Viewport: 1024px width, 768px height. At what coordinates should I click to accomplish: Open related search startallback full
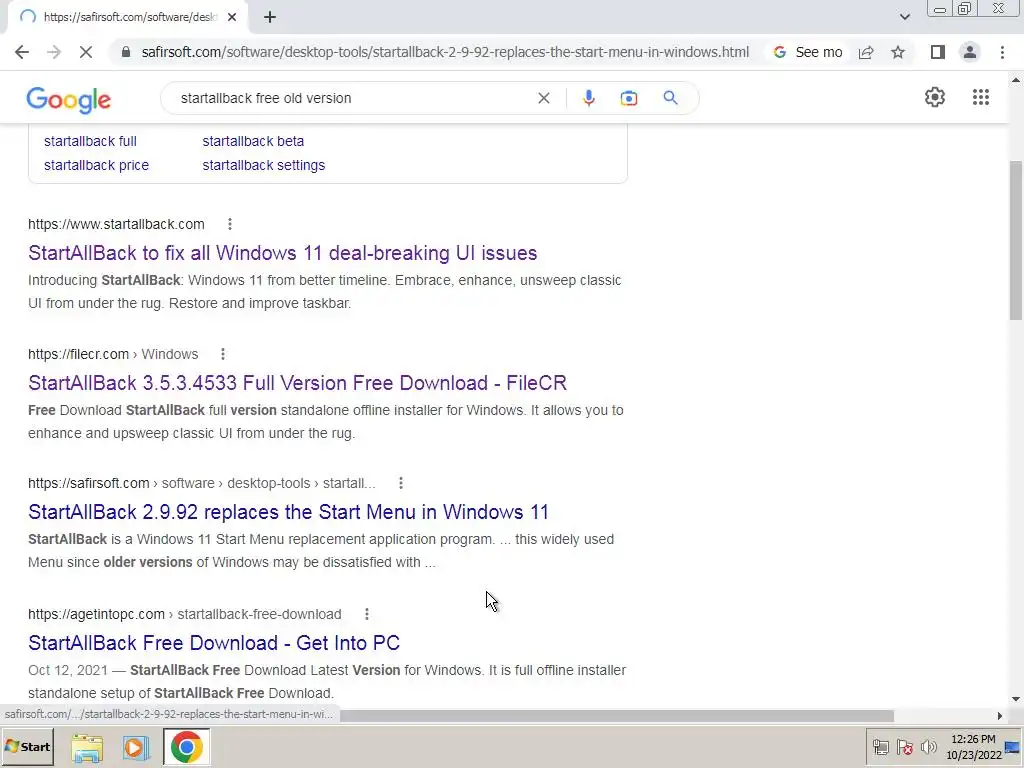coord(90,141)
